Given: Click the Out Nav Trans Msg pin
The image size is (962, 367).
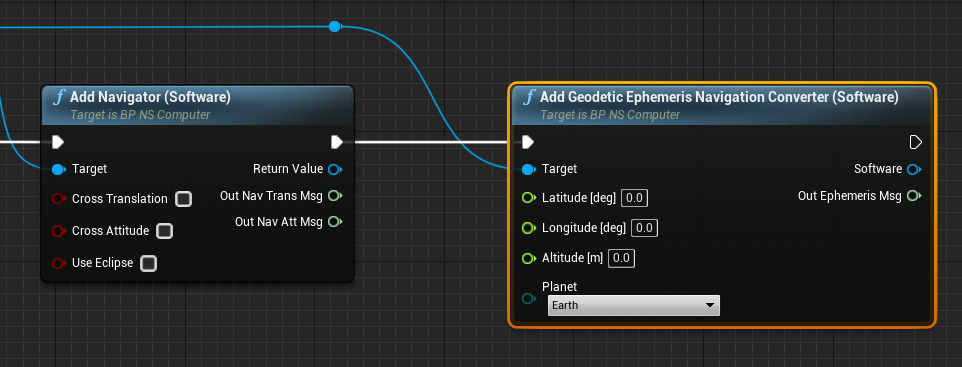Looking at the screenshot, I should 335,196.
